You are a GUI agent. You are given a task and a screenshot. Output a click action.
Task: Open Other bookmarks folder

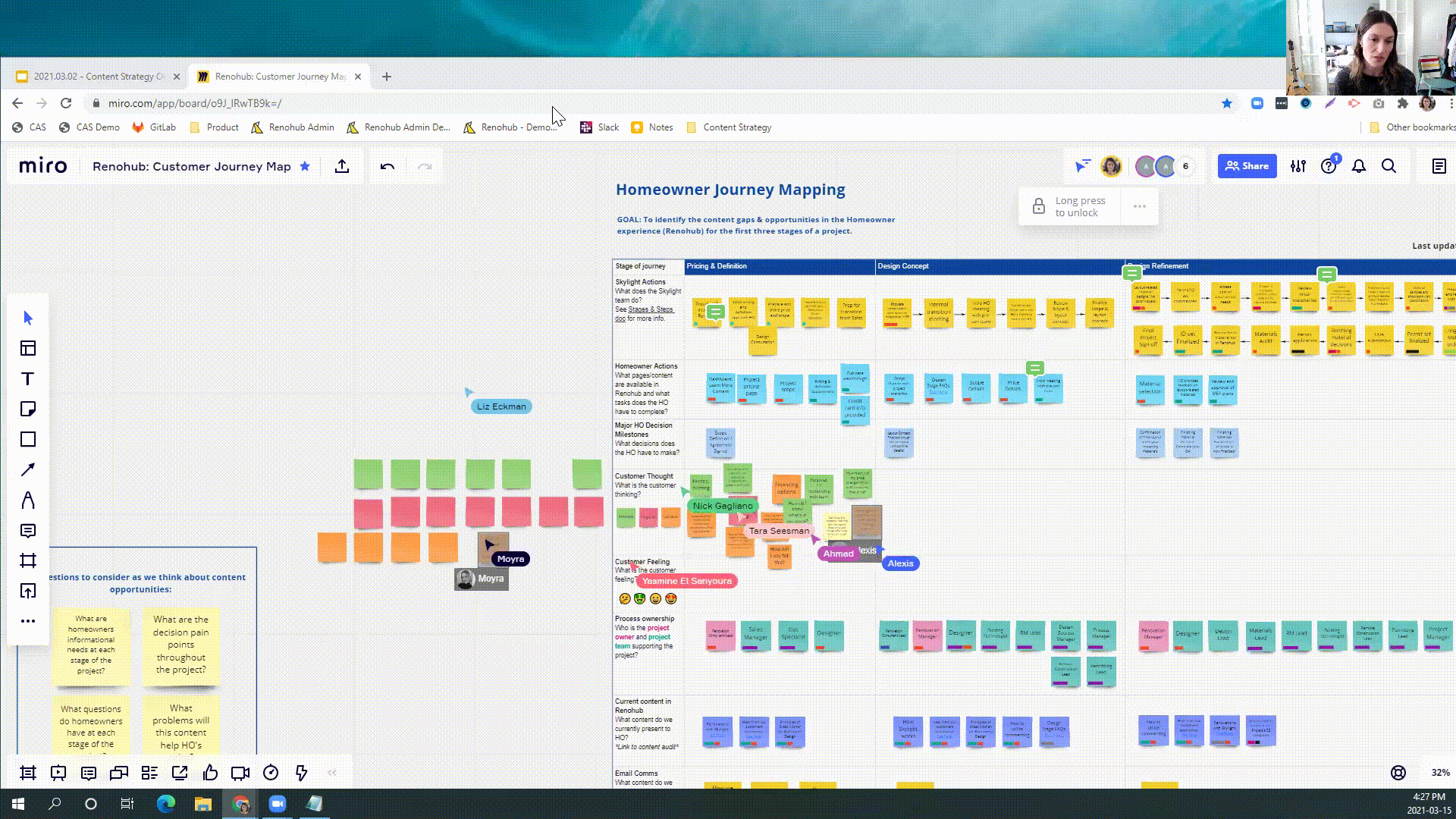click(1412, 127)
